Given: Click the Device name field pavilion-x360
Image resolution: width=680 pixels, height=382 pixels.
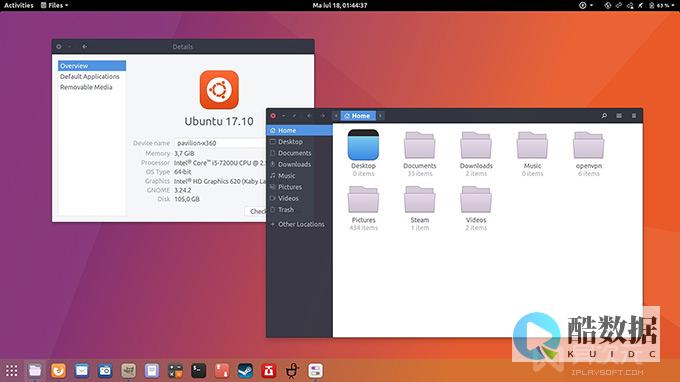Looking at the screenshot, I should tap(220, 143).
